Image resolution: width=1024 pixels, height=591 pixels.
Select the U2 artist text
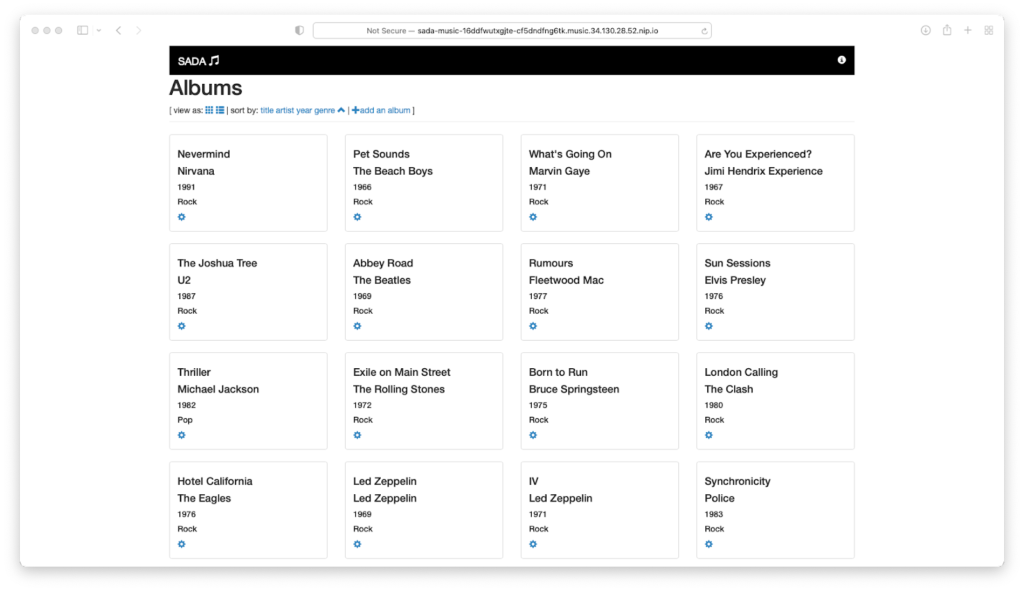coord(184,280)
